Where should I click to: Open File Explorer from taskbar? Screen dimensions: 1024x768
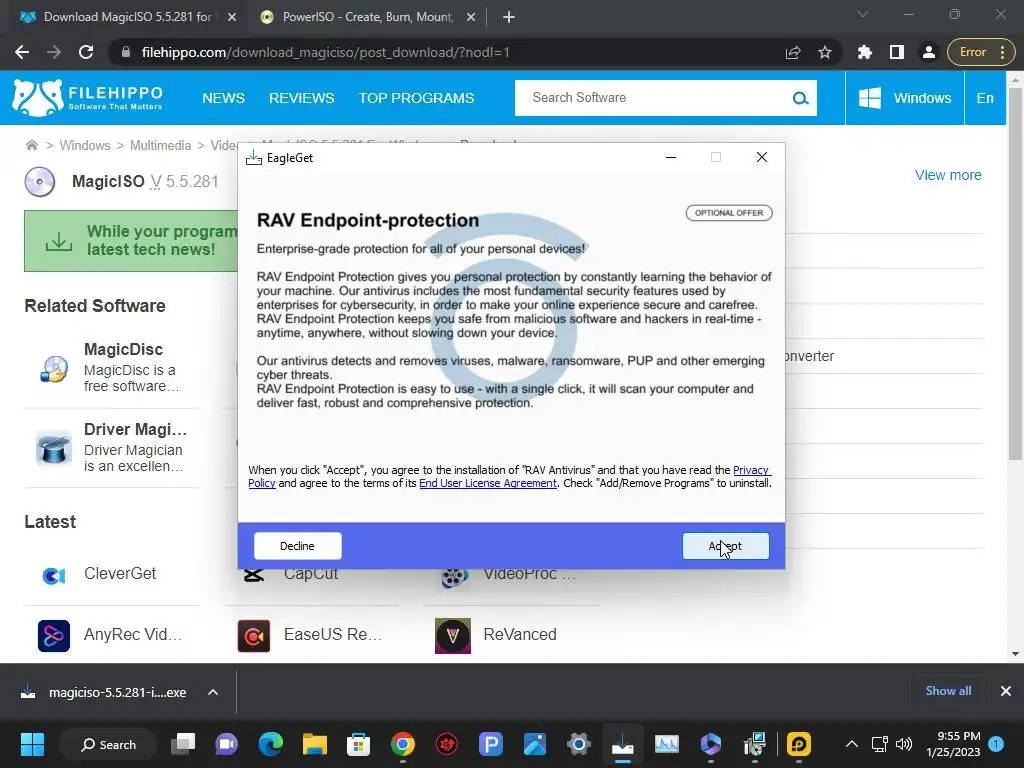click(314, 744)
